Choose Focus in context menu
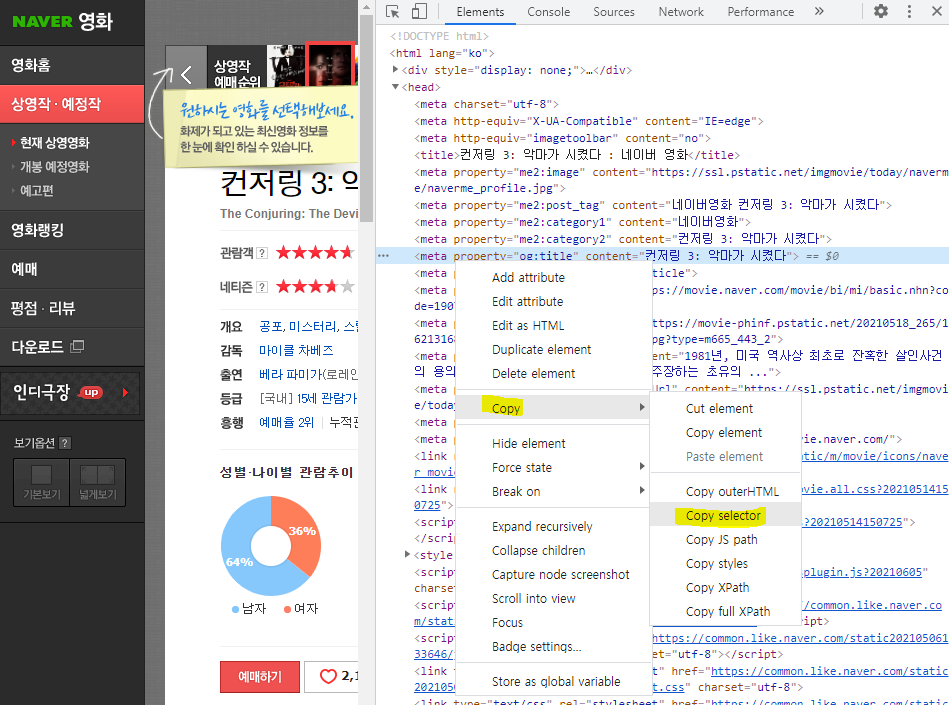The width and height of the screenshot is (949, 705). point(507,623)
